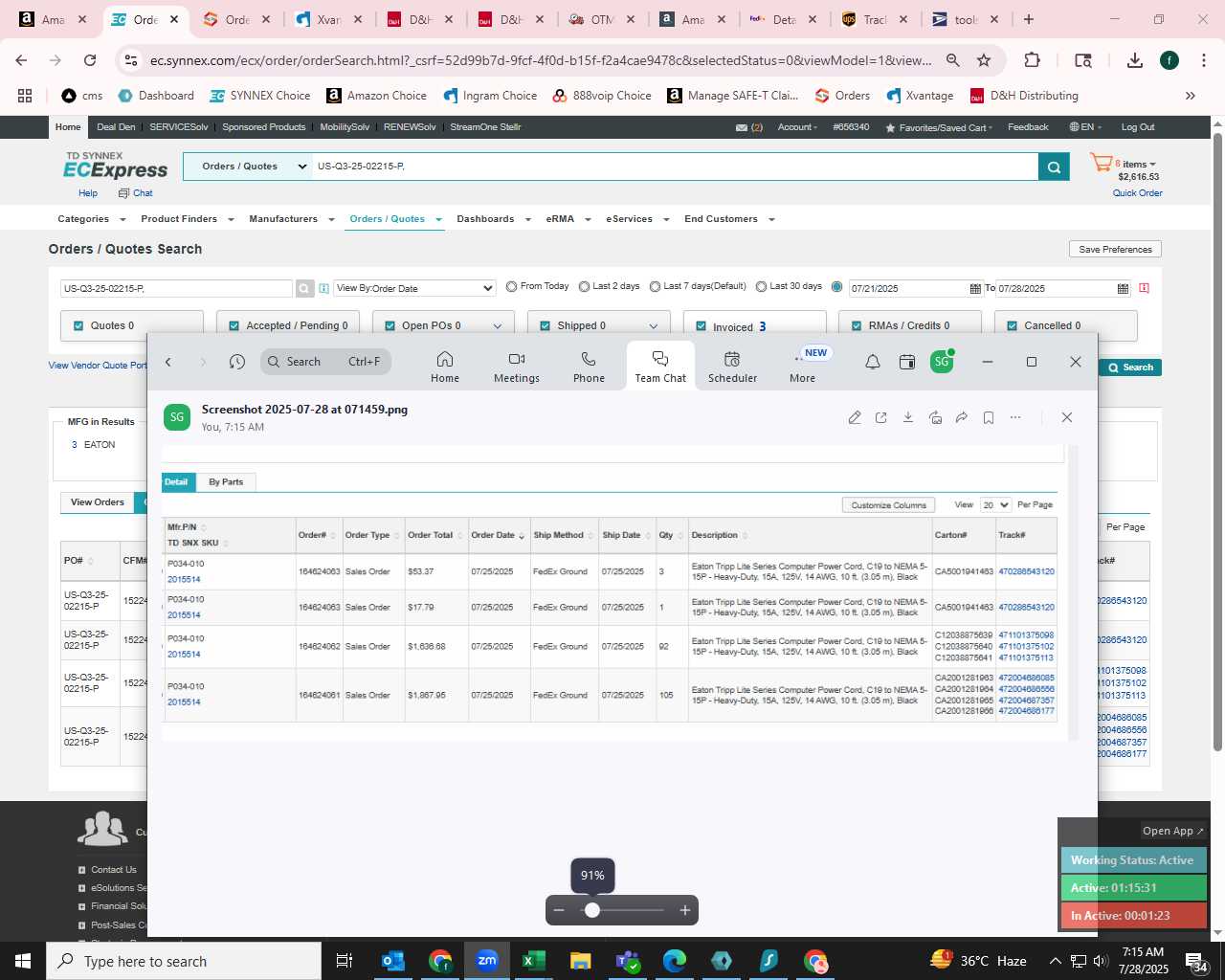Screen dimensions: 1225x980
Task: Open Outlook from Windows taskbar
Action: (393, 961)
